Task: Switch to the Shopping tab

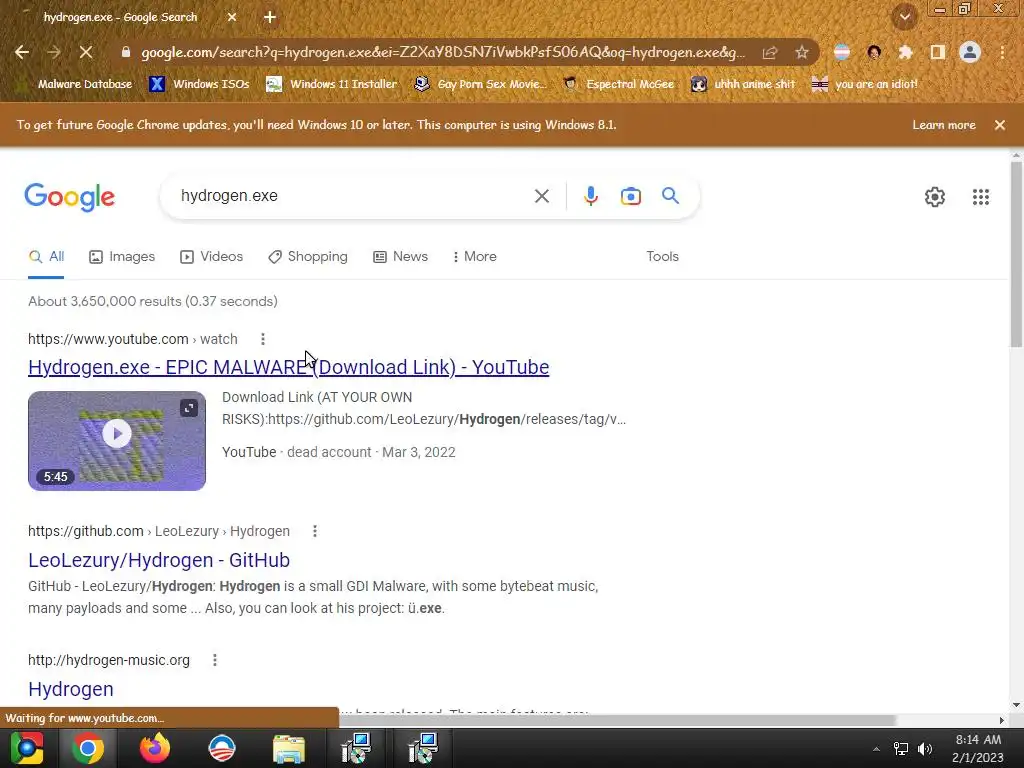Action: [x=308, y=257]
